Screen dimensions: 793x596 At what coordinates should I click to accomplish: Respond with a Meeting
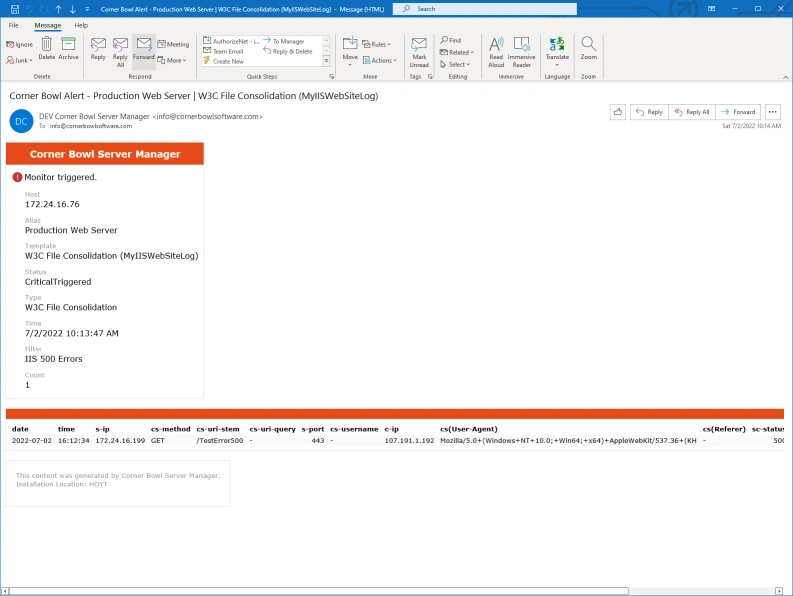tap(173, 45)
